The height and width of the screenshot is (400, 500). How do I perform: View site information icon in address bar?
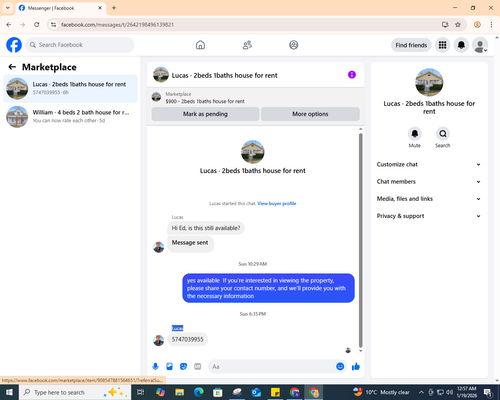tap(53, 25)
